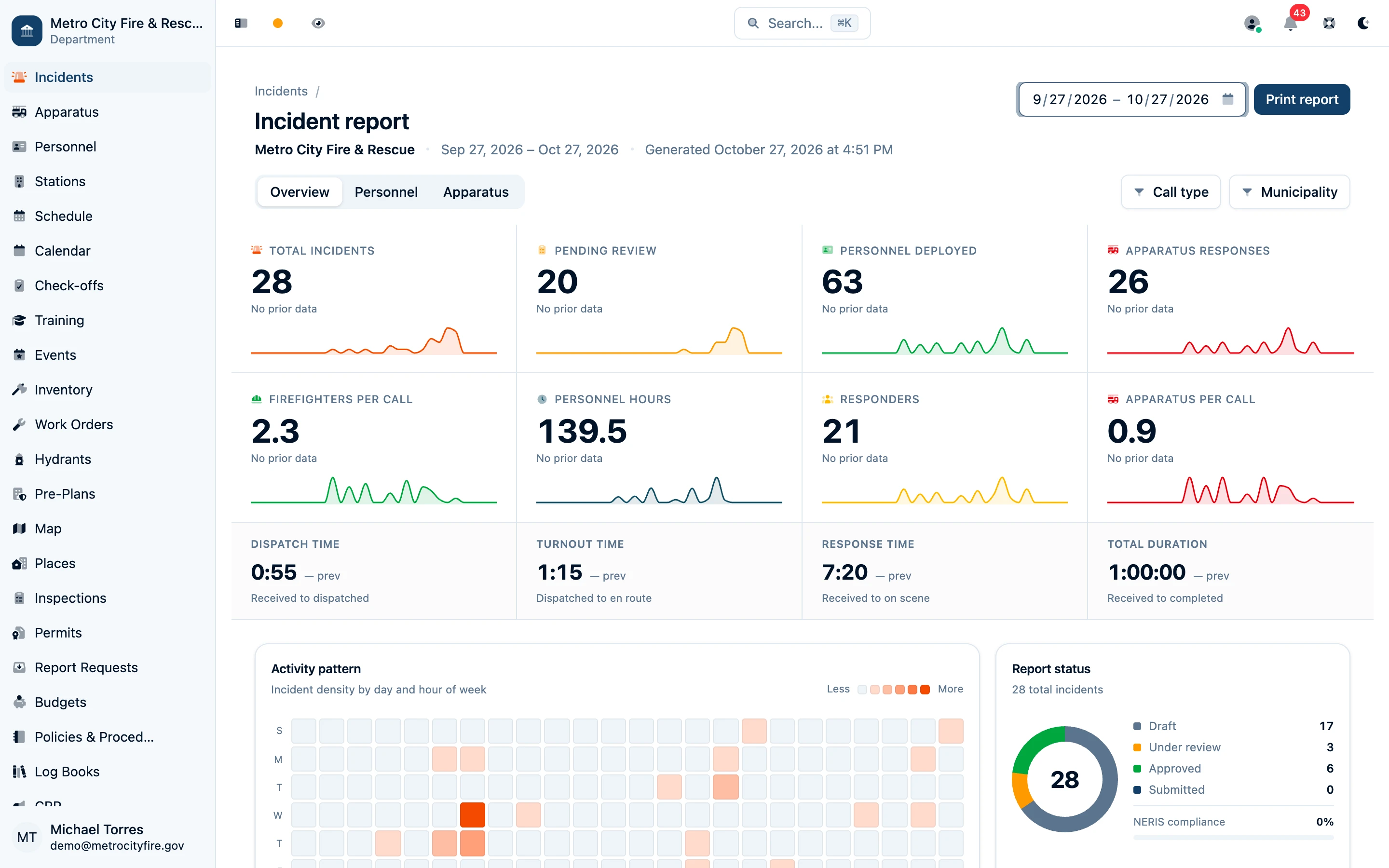
Task: Open Apparatus in the sidebar
Action: tap(108, 112)
